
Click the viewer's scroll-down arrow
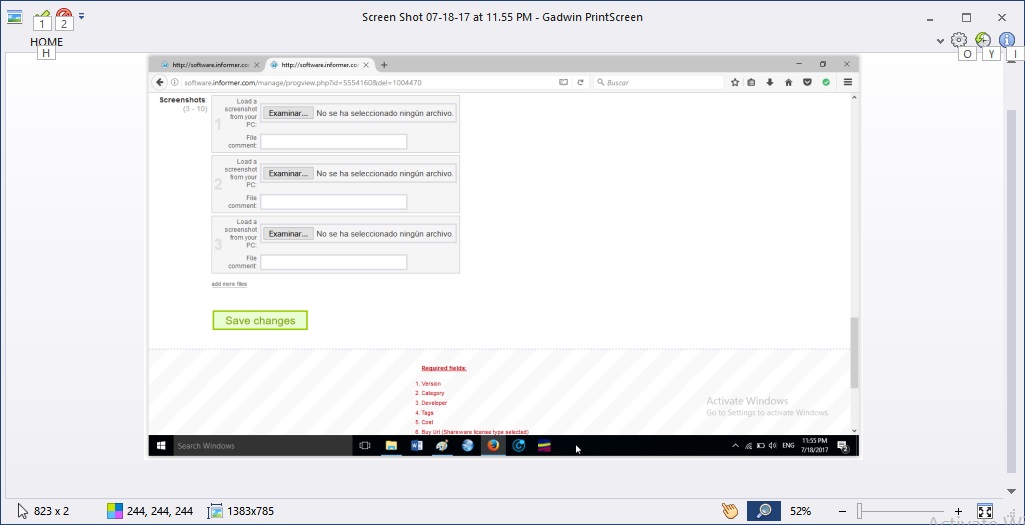[1011, 491]
